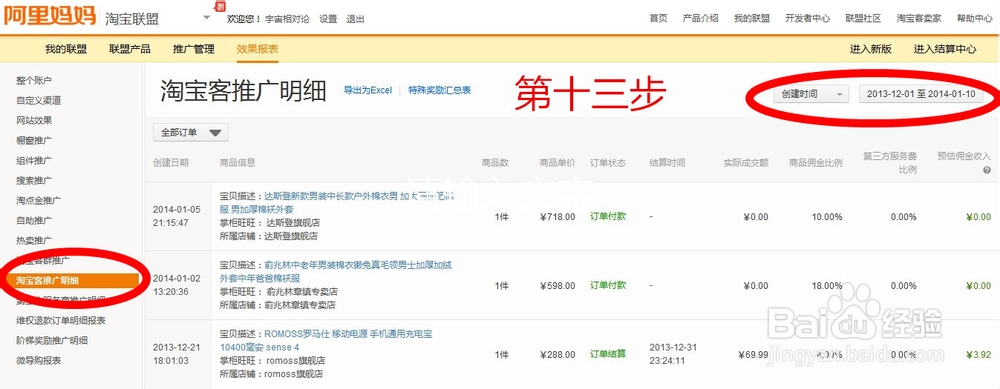Click the 订单状态 column header

[608, 163]
